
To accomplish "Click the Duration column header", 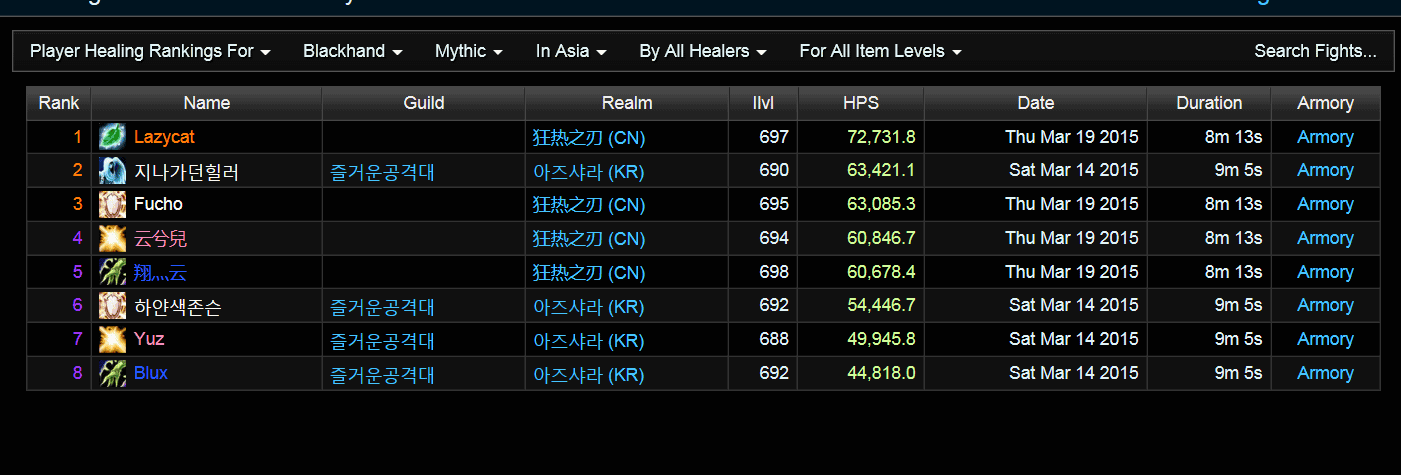I will 1208,103.
